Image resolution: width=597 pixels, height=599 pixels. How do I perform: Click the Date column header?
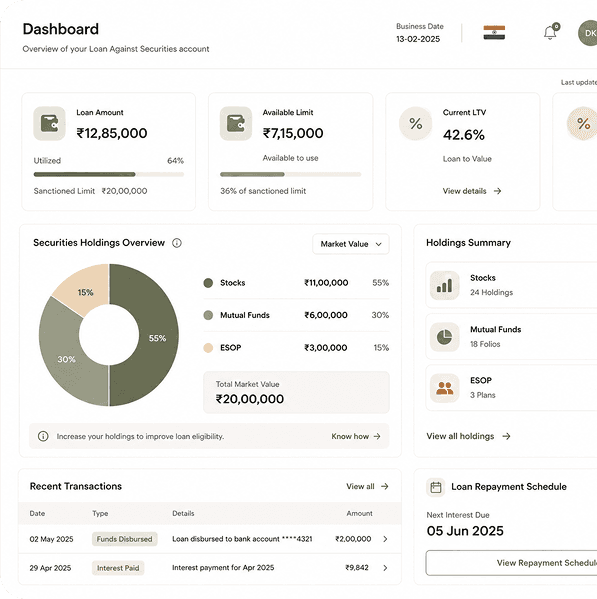point(37,513)
